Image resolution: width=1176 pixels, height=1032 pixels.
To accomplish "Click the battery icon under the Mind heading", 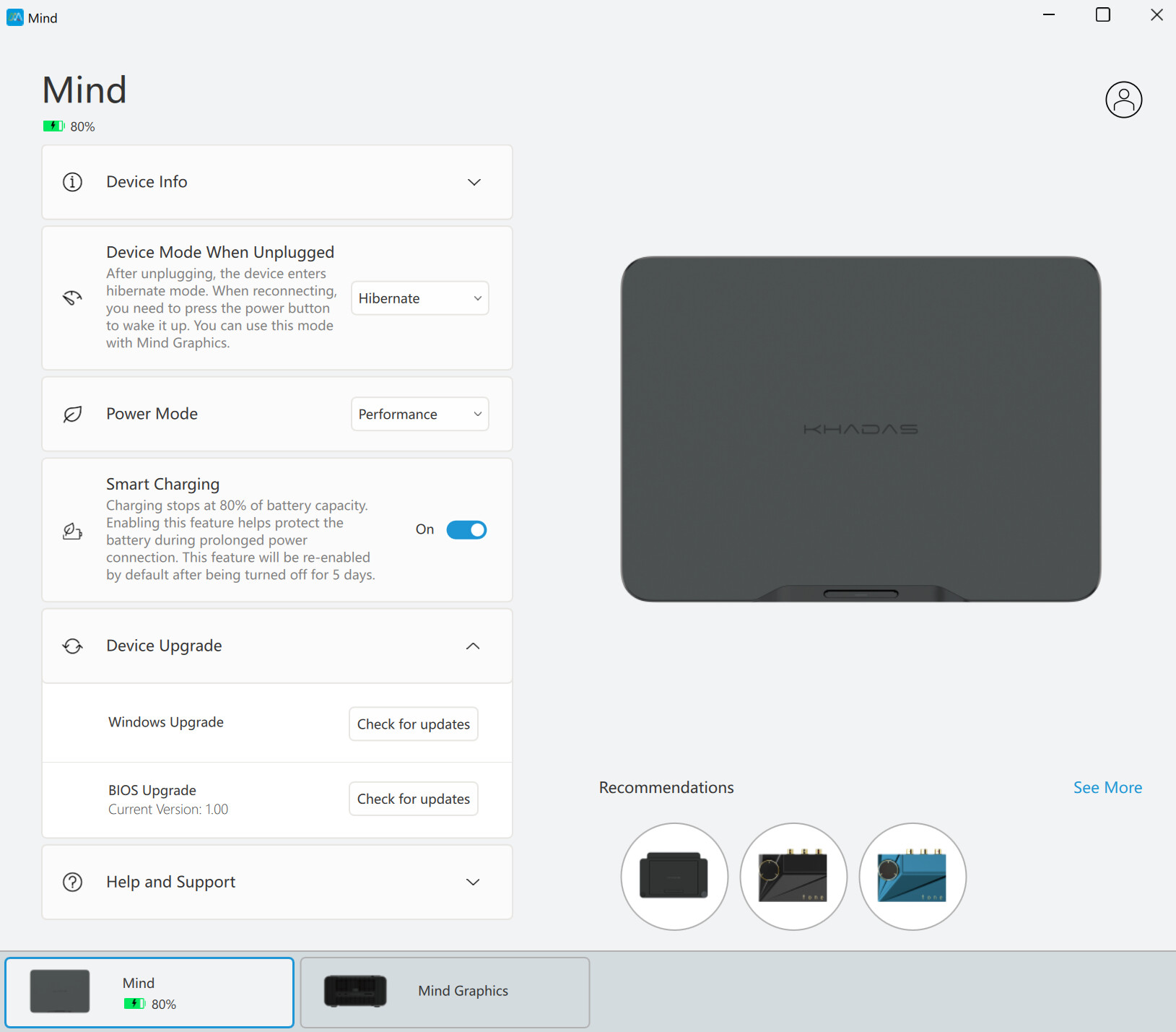I will point(53,126).
